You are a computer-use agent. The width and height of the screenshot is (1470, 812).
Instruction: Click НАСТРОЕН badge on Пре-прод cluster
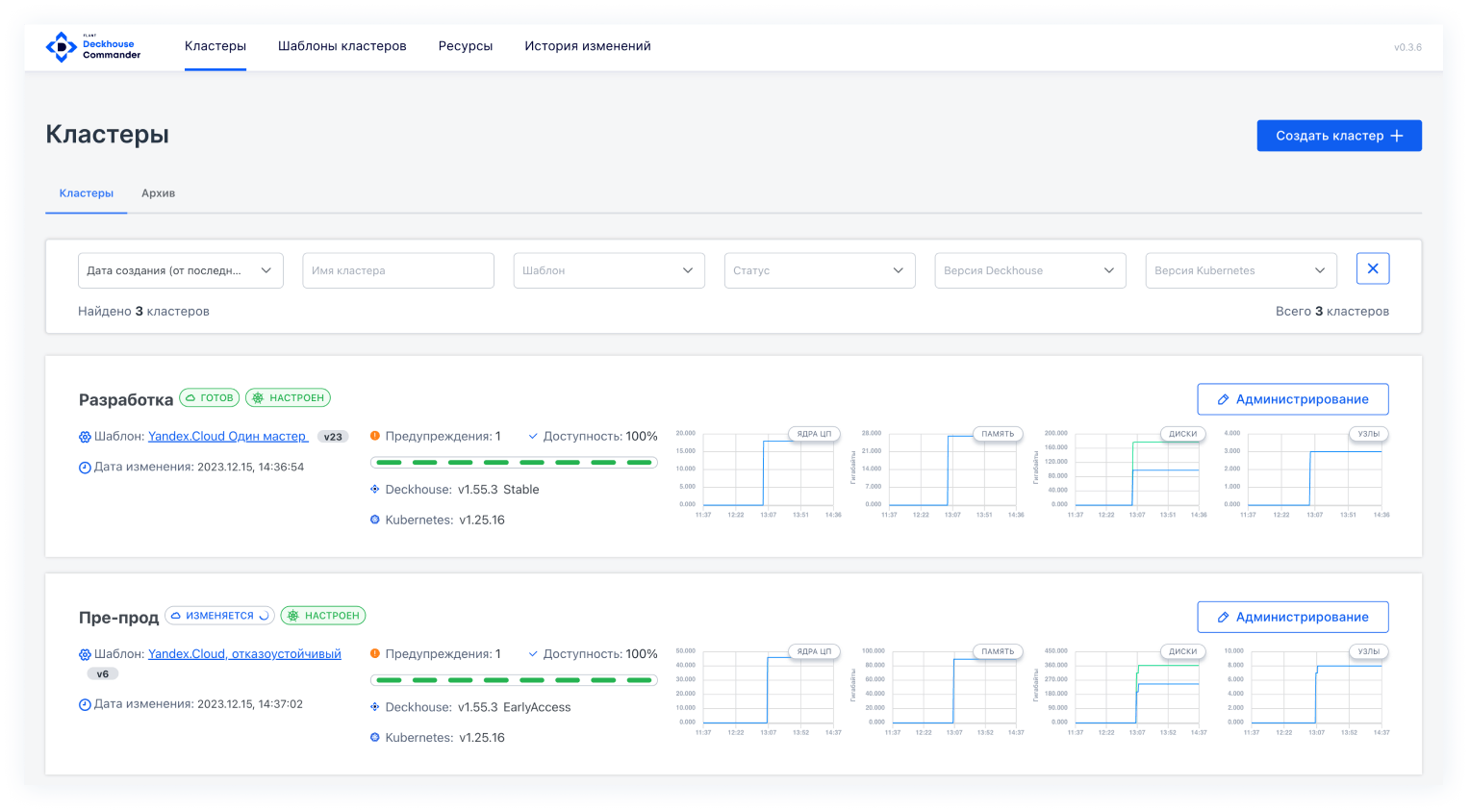click(323, 616)
